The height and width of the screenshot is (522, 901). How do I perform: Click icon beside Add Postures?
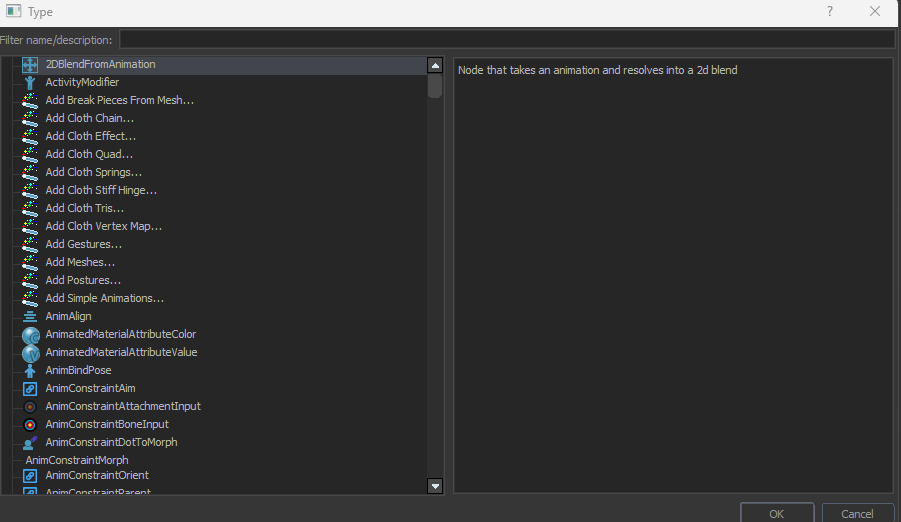(x=30, y=280)
